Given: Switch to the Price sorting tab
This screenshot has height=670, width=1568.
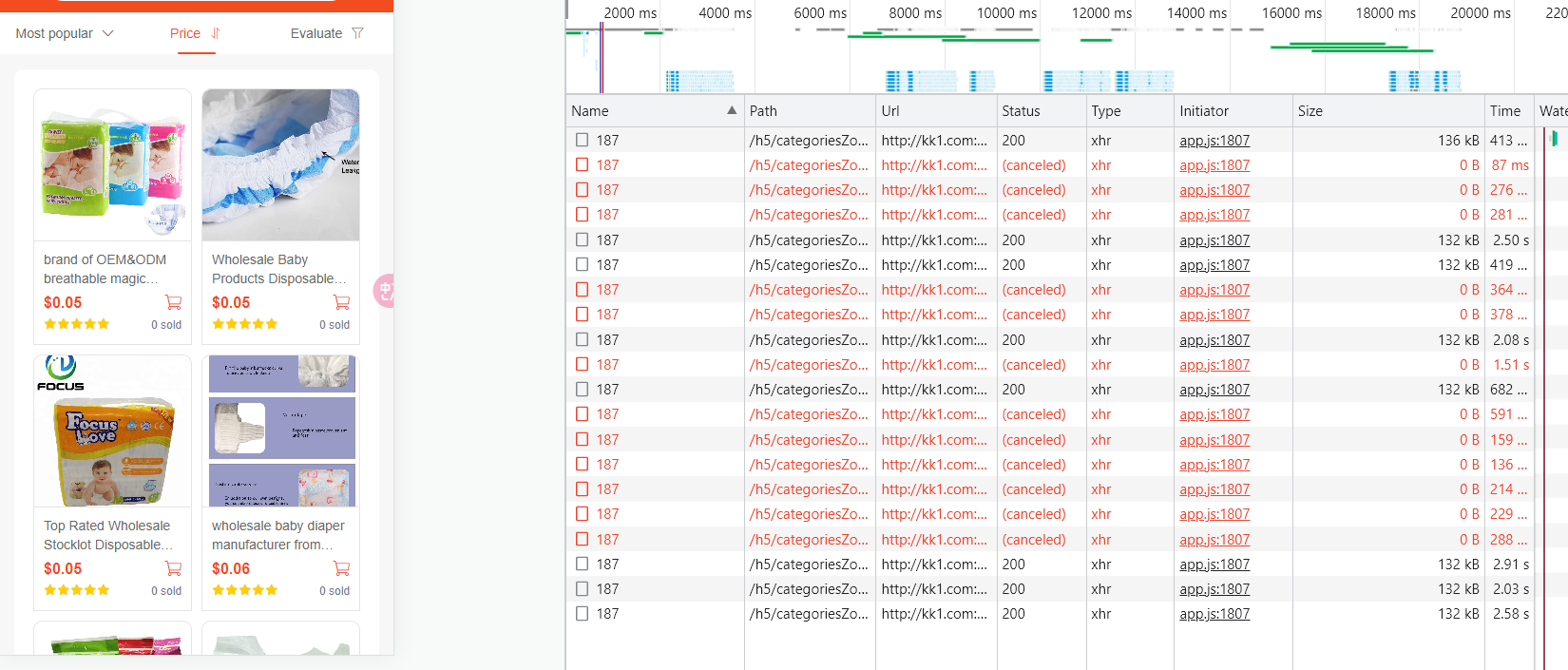Looking at the screenshot, I should coord(185,33).
